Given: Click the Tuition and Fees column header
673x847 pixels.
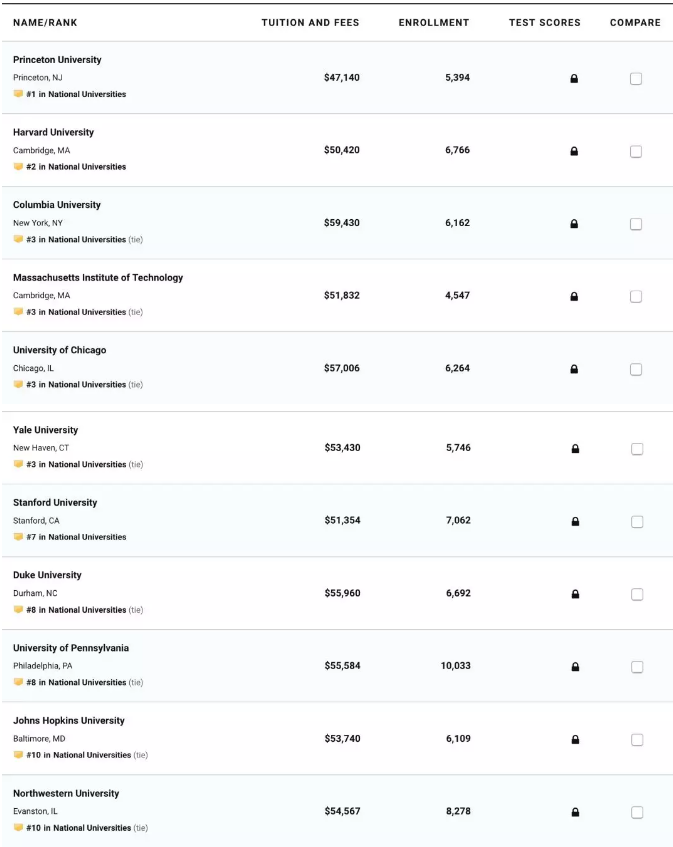Looking at the screenshot, I should click(x=310, y=23).
